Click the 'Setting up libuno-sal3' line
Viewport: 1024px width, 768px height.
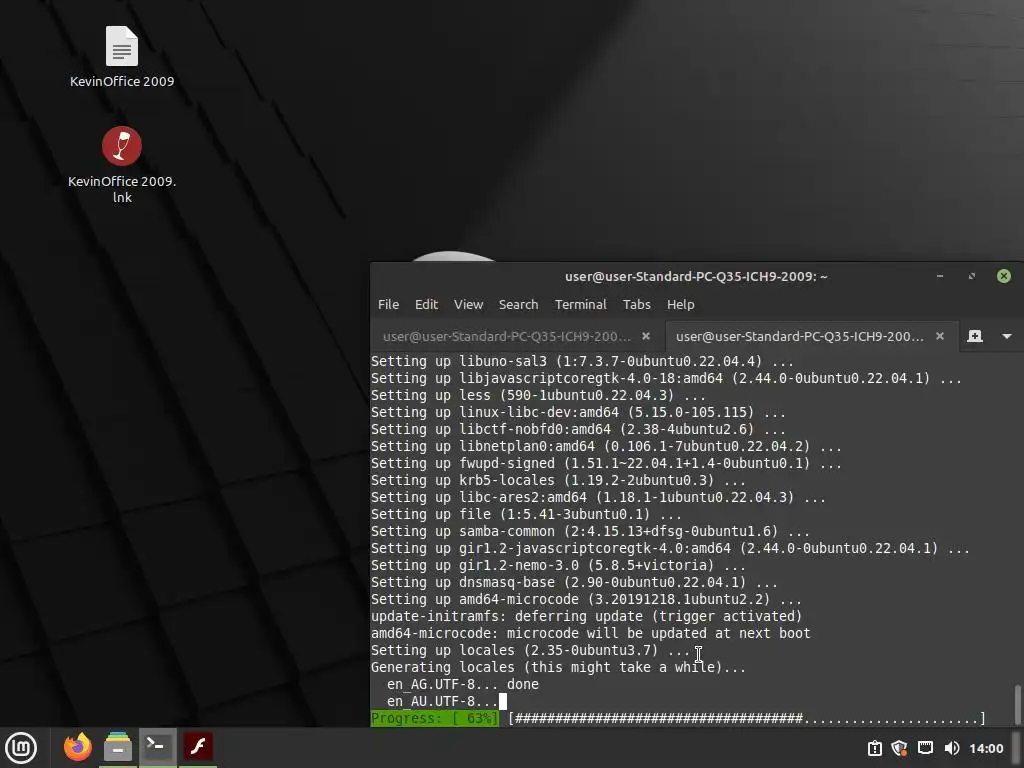click(582, 361)
